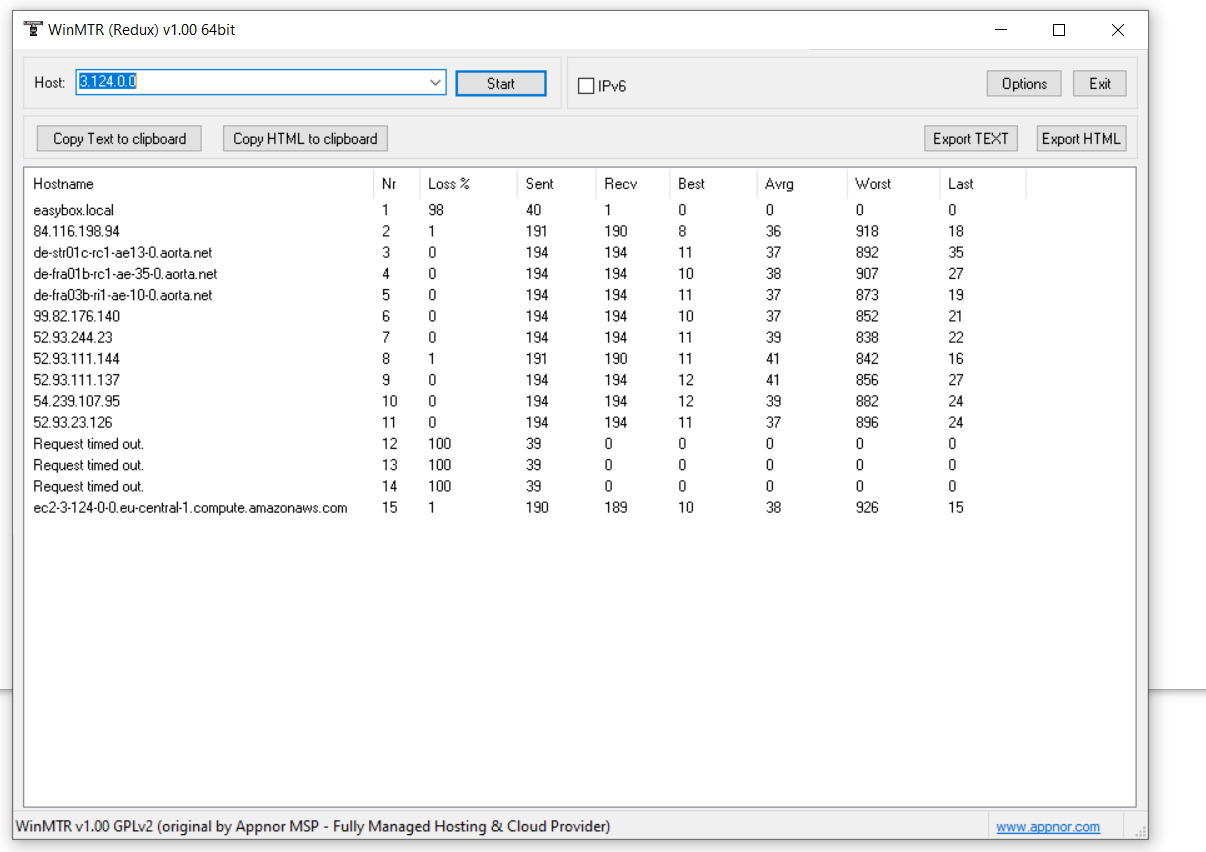Click the Last column header
The width and height of the screenshot is (1206, 852).
(x=982, y=184)
